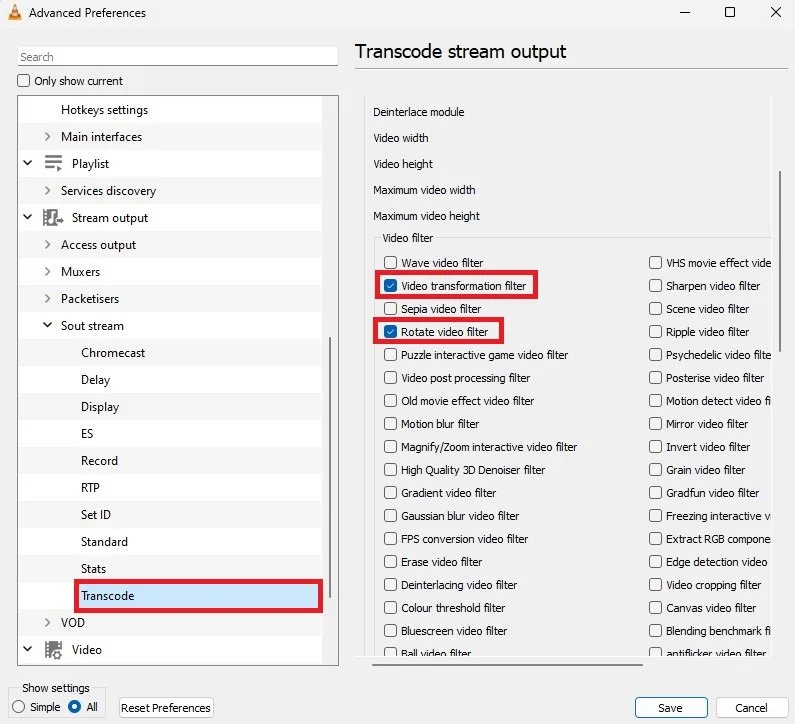Check High Quality 3D Denoiser filter
The height and width of the screenshot is (724, 795).
(390, 469)
